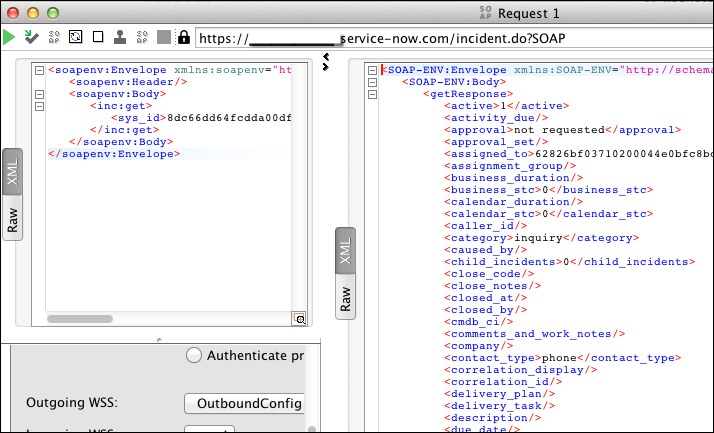
Task: Click the 'close_code' element in the response
Action: point(489,274)
